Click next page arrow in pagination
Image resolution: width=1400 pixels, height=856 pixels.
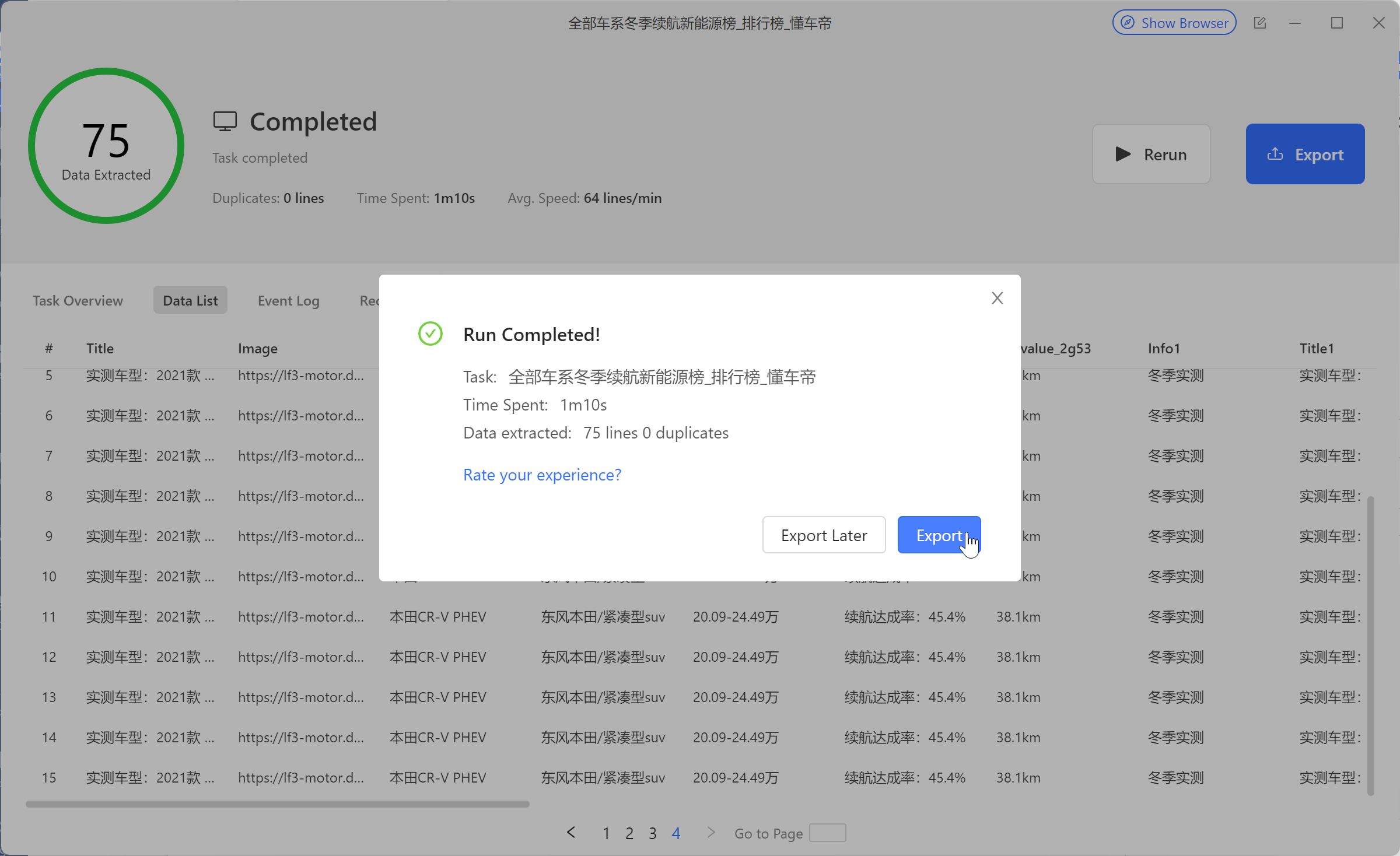pyautogui.click(x=710, y=833)
